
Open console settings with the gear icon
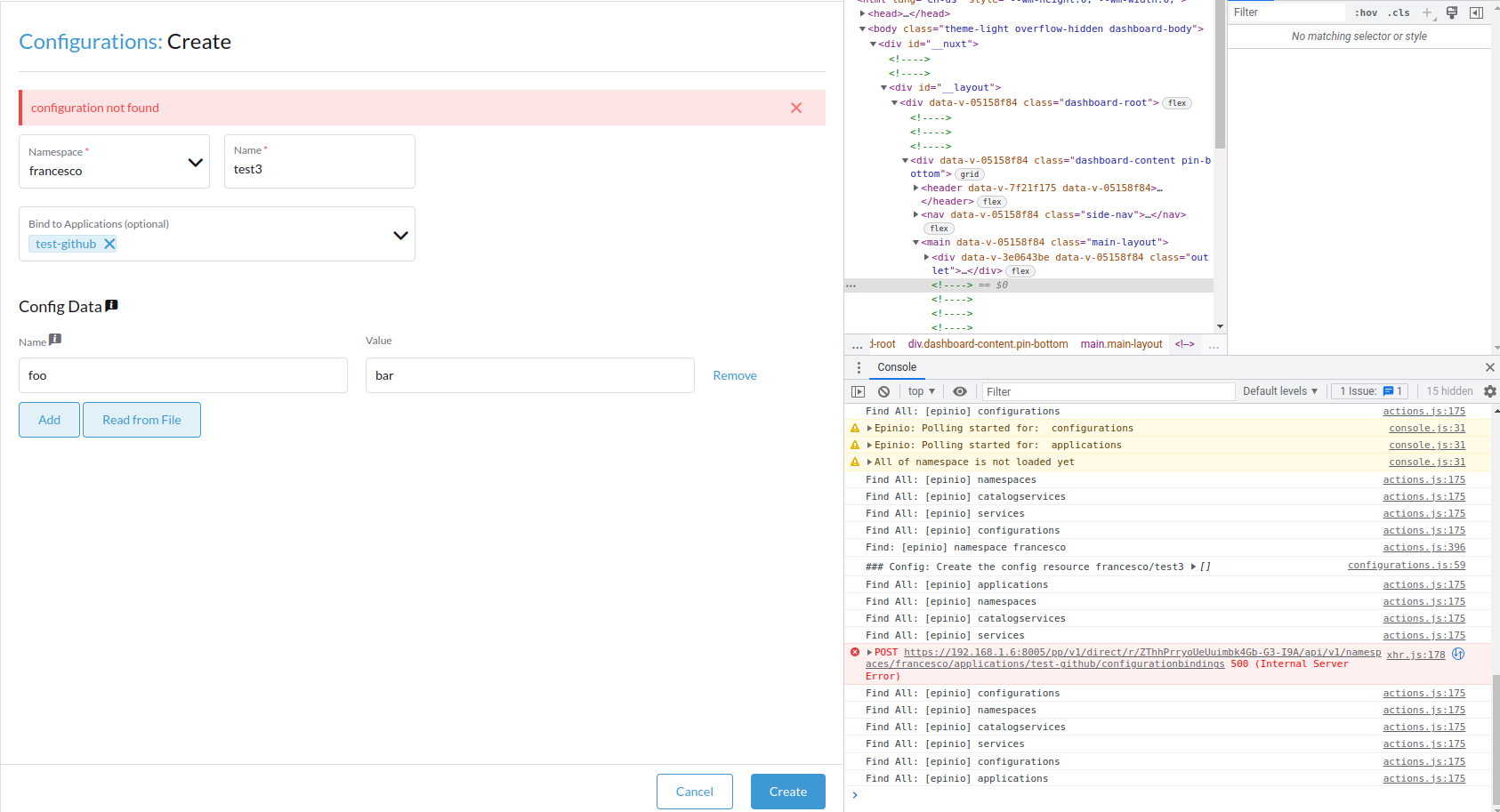[x=1489, y=391]
